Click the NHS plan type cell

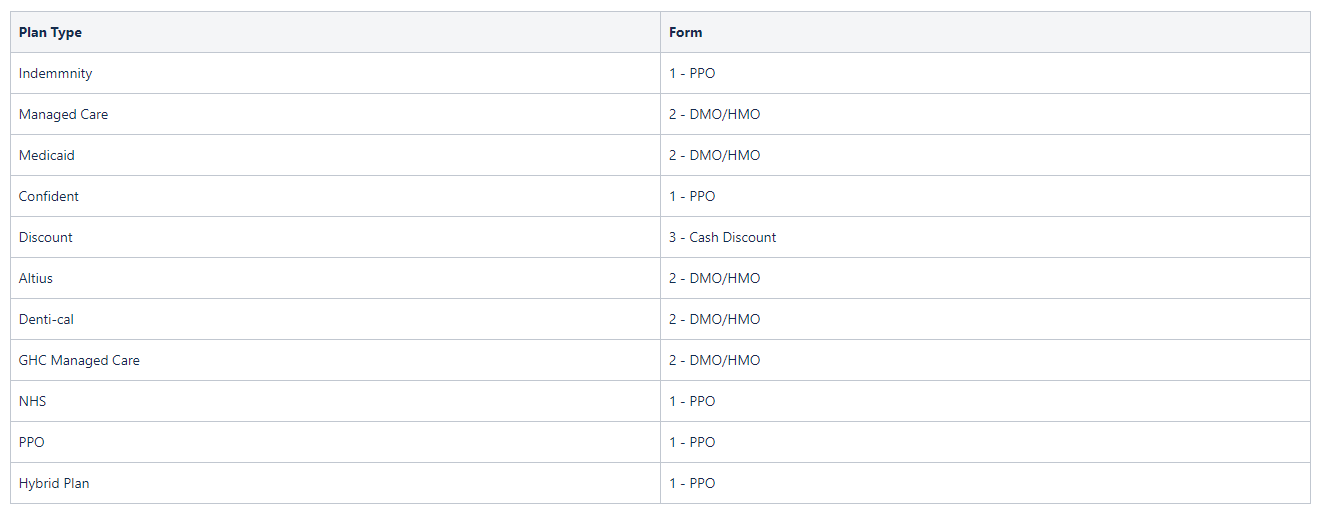335,401
